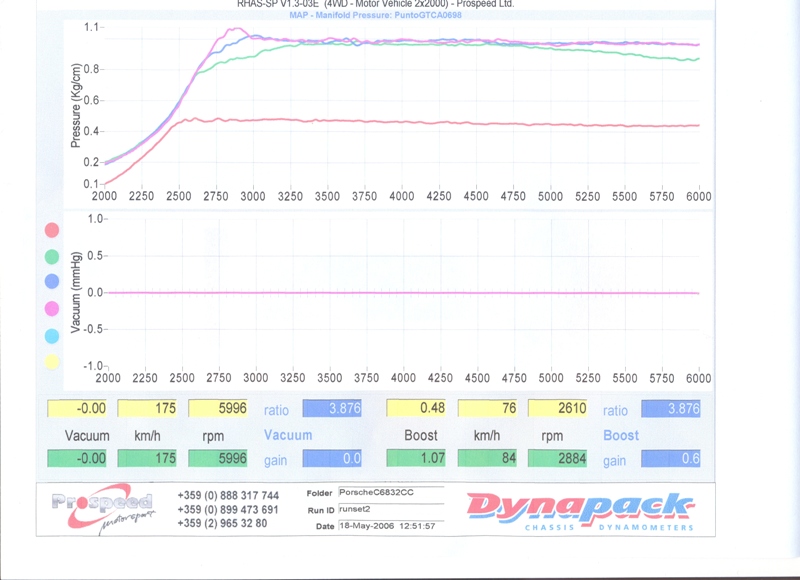Click the Boost gain value 0.6
The width and height of the screenshot is (800, 580).
click(x=671, y=459)
